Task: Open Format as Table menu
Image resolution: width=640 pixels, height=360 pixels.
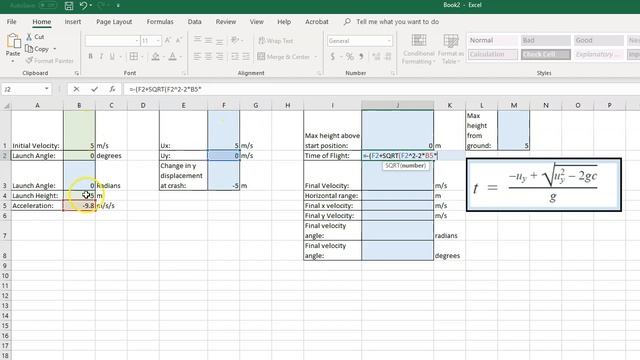Action: click(x=451, y=49)
